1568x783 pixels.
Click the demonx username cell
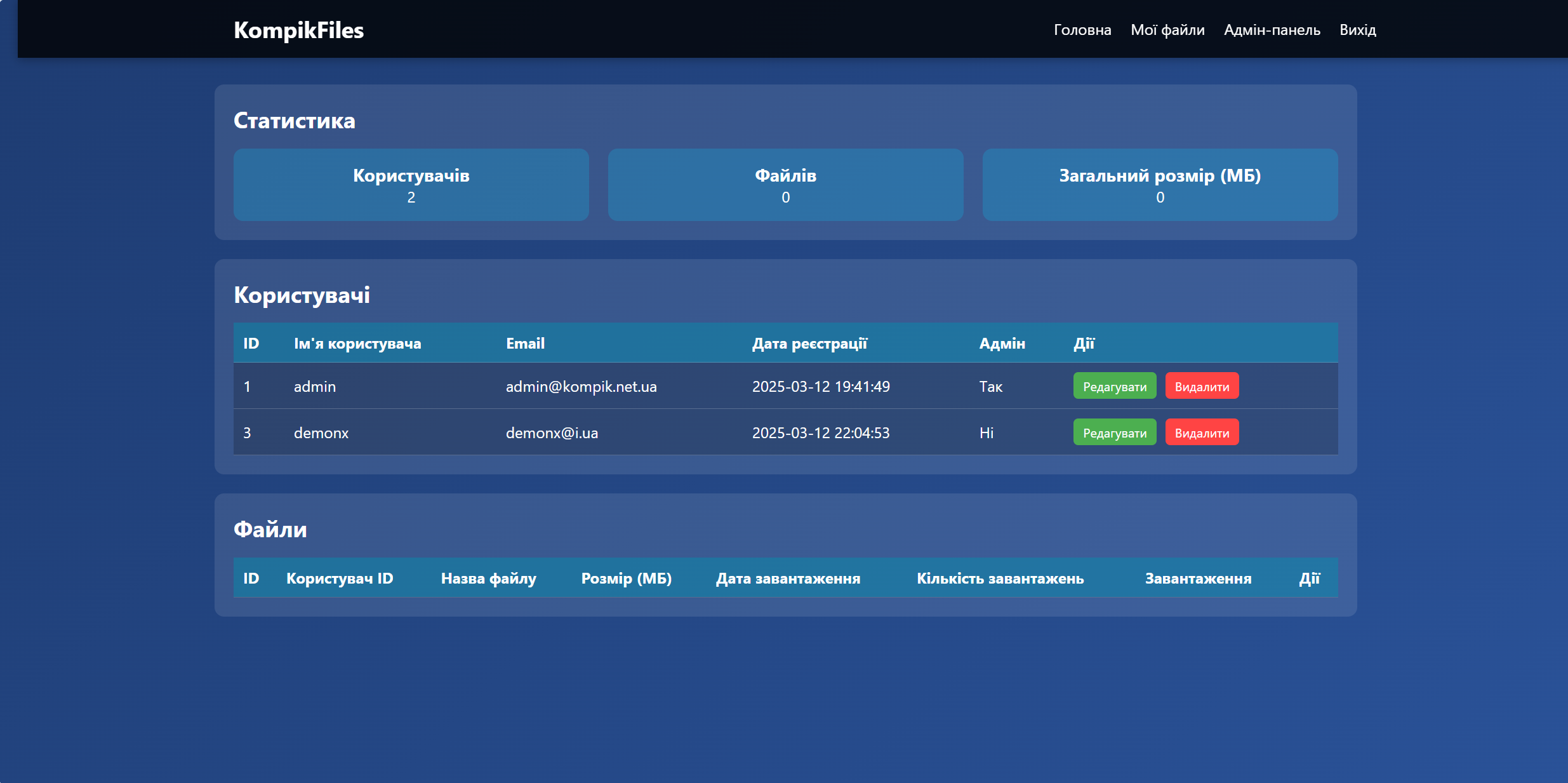pyautogui.click(x=321, y=432)
